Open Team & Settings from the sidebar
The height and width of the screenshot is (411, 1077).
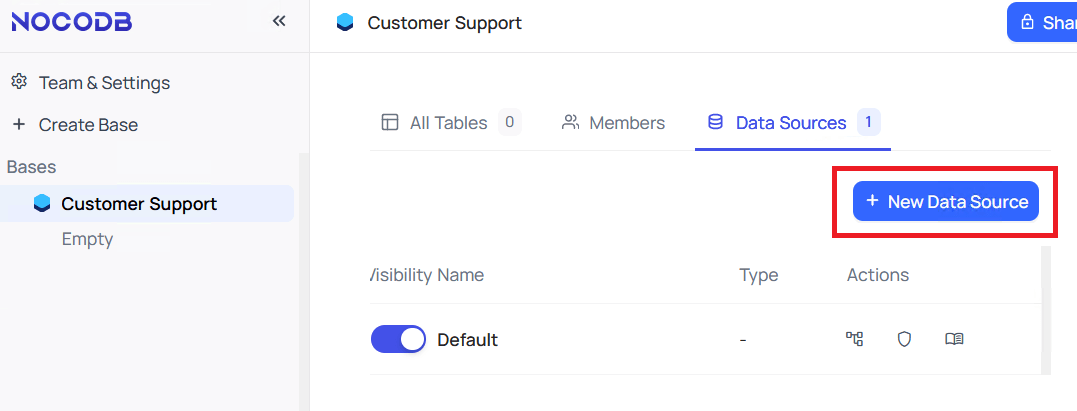[104, 83]
